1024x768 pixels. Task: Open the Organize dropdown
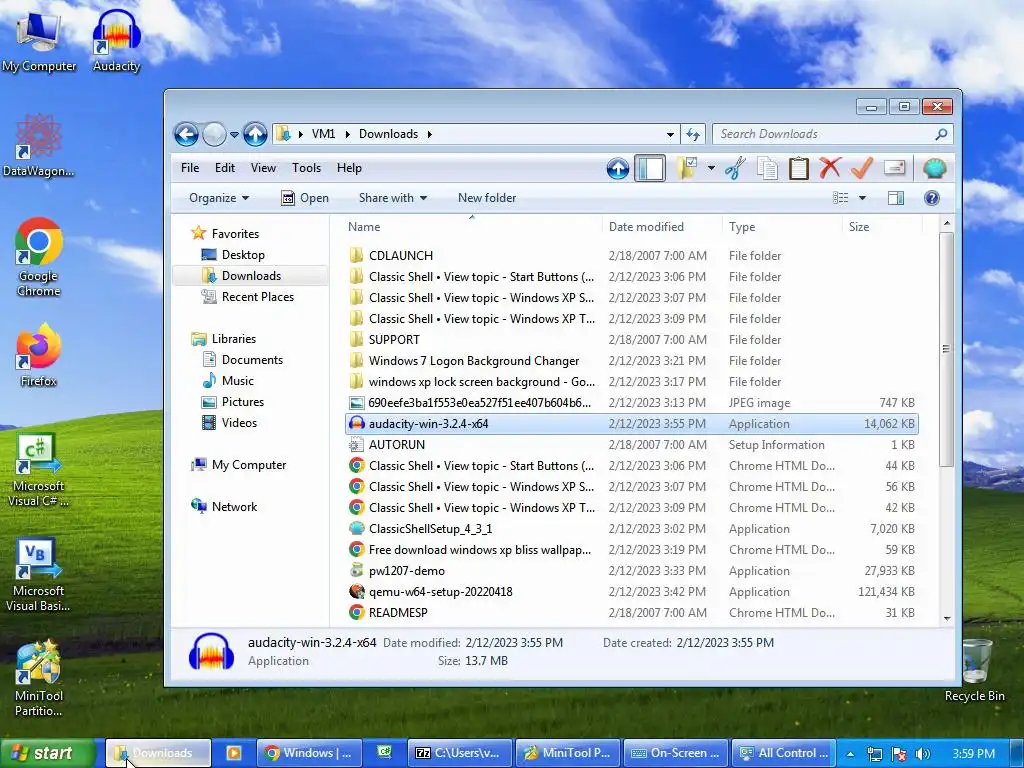pyautogui.click(x=219, y=198)
